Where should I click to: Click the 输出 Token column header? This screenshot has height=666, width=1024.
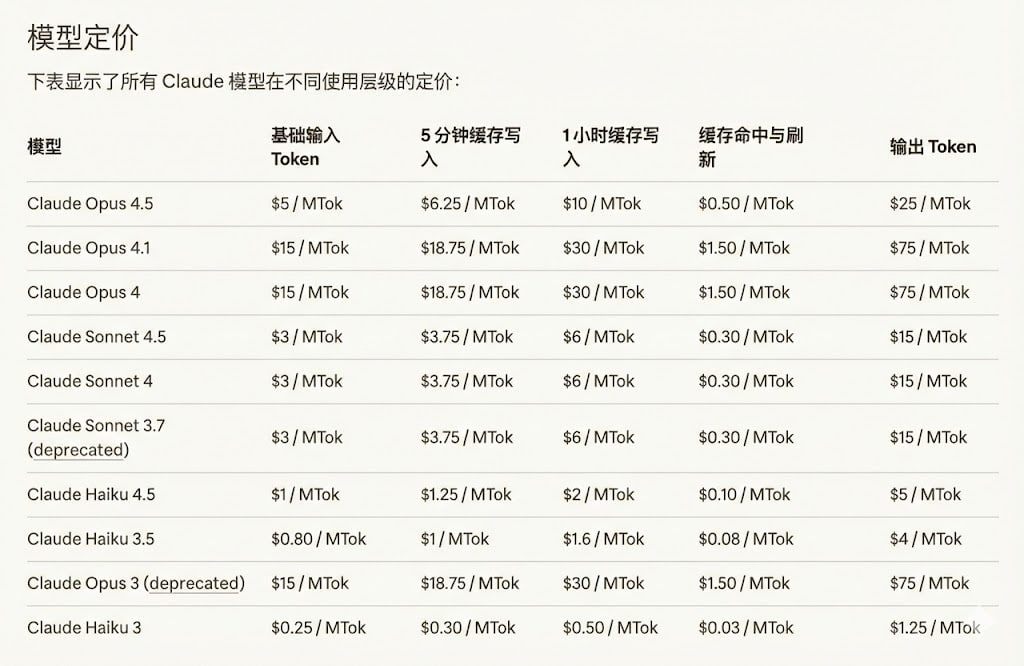932,146
